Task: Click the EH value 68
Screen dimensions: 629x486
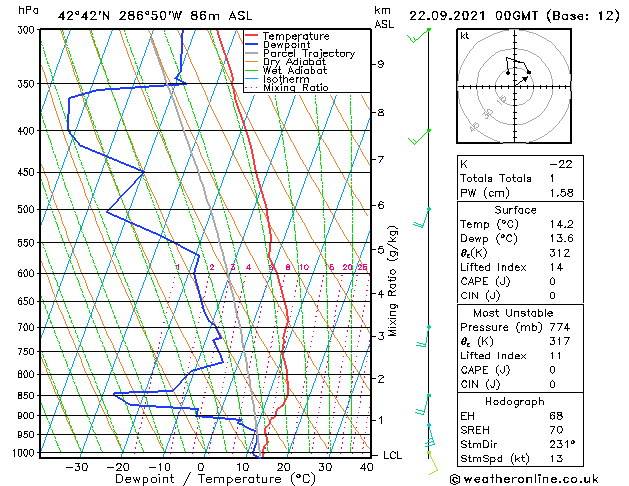Action: [x=556, y=416]
